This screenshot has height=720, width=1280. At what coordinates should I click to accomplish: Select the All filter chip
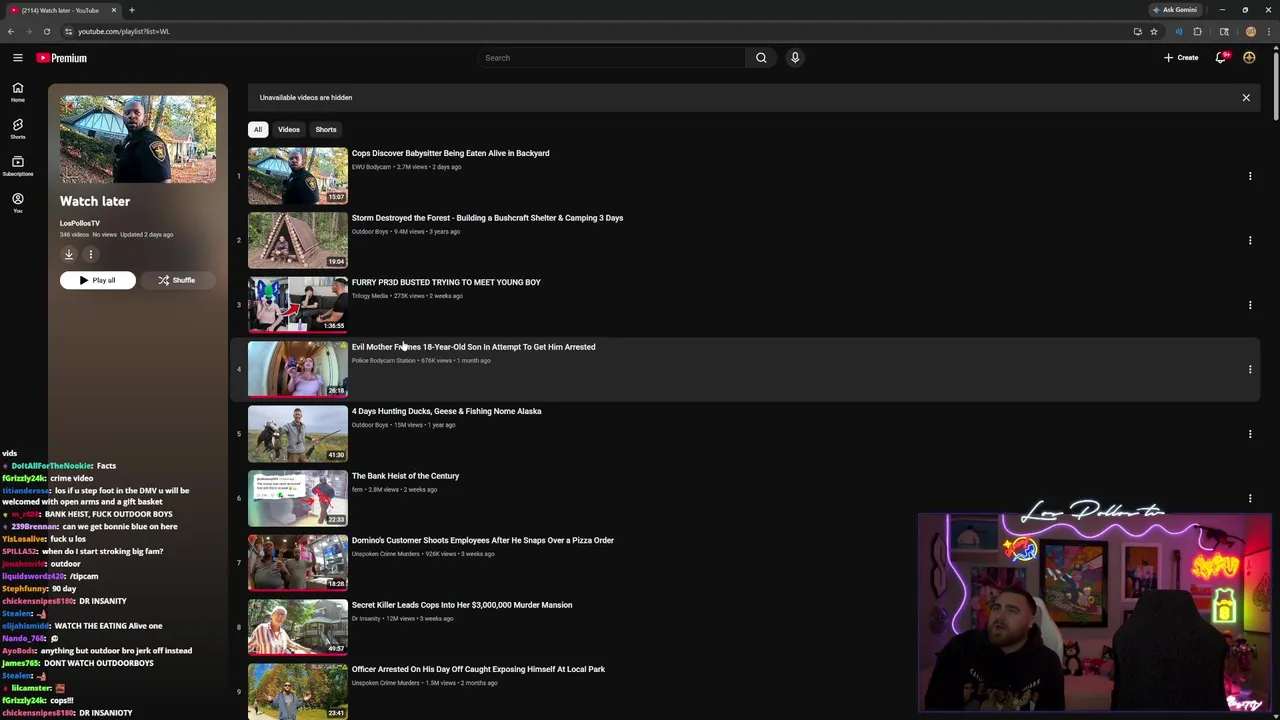pyautogui.click(x=257, y=129)
